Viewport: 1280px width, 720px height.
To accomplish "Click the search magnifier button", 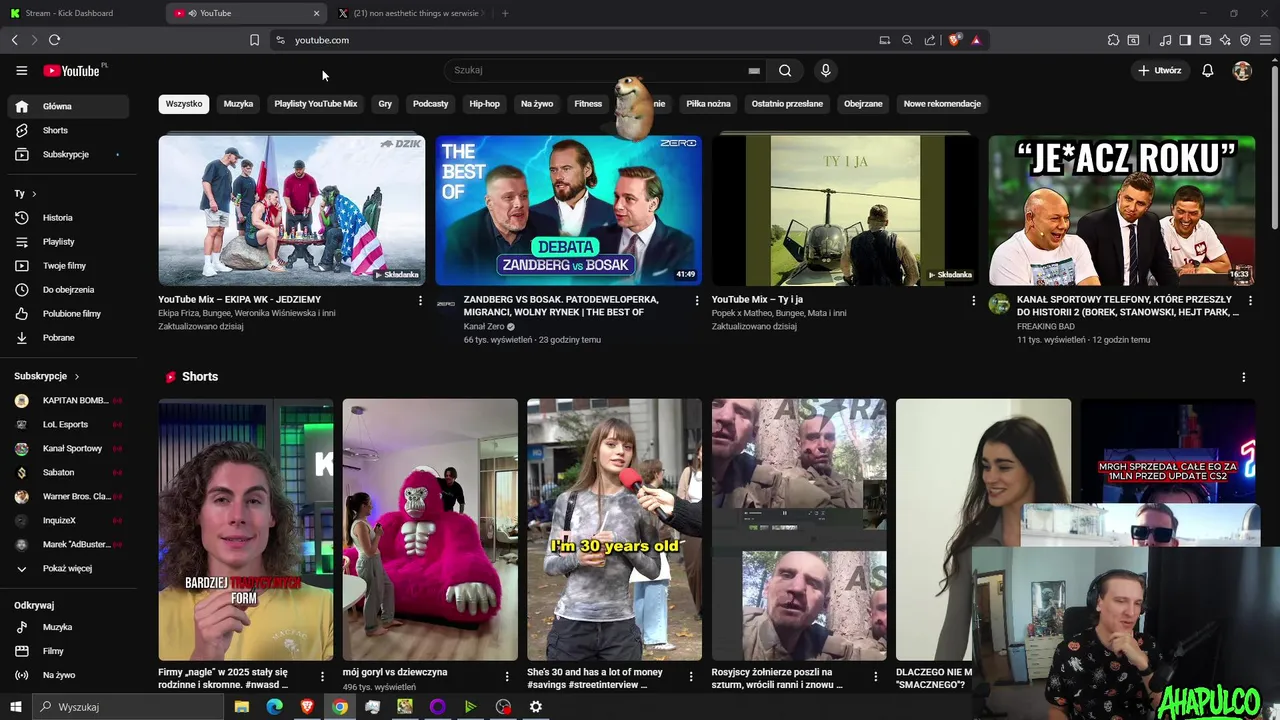I will [785, 71].
